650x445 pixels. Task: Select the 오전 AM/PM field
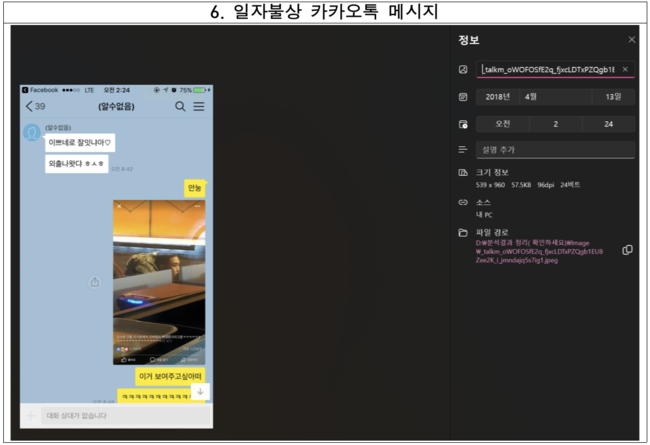click(x=503, y=124)
